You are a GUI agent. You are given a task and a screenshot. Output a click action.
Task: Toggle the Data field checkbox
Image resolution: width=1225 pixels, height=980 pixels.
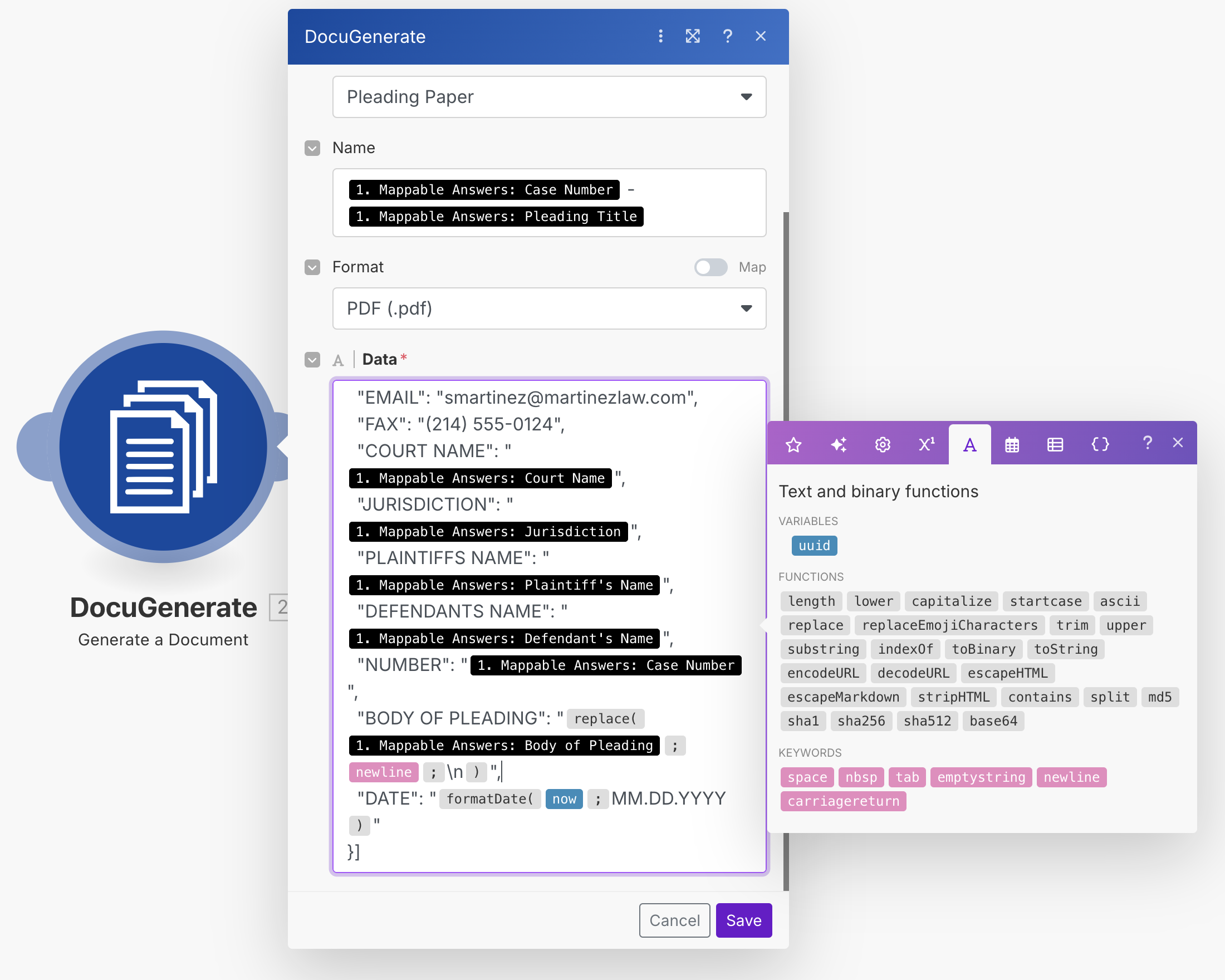[312, 360]
